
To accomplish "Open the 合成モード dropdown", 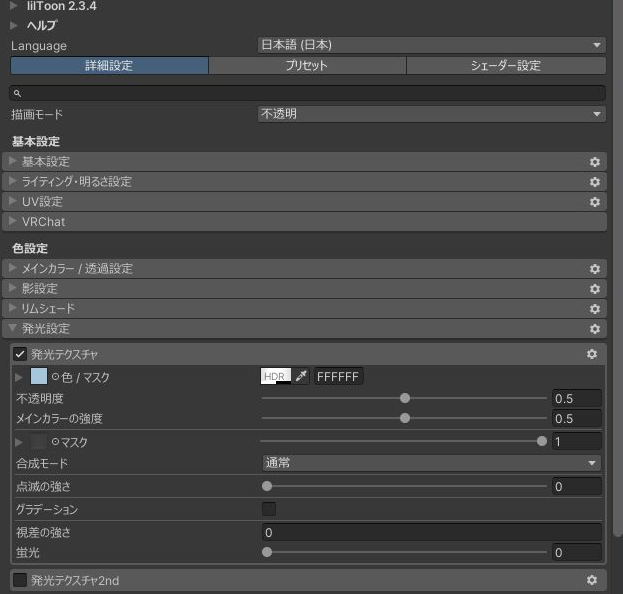I will point(431,463).
